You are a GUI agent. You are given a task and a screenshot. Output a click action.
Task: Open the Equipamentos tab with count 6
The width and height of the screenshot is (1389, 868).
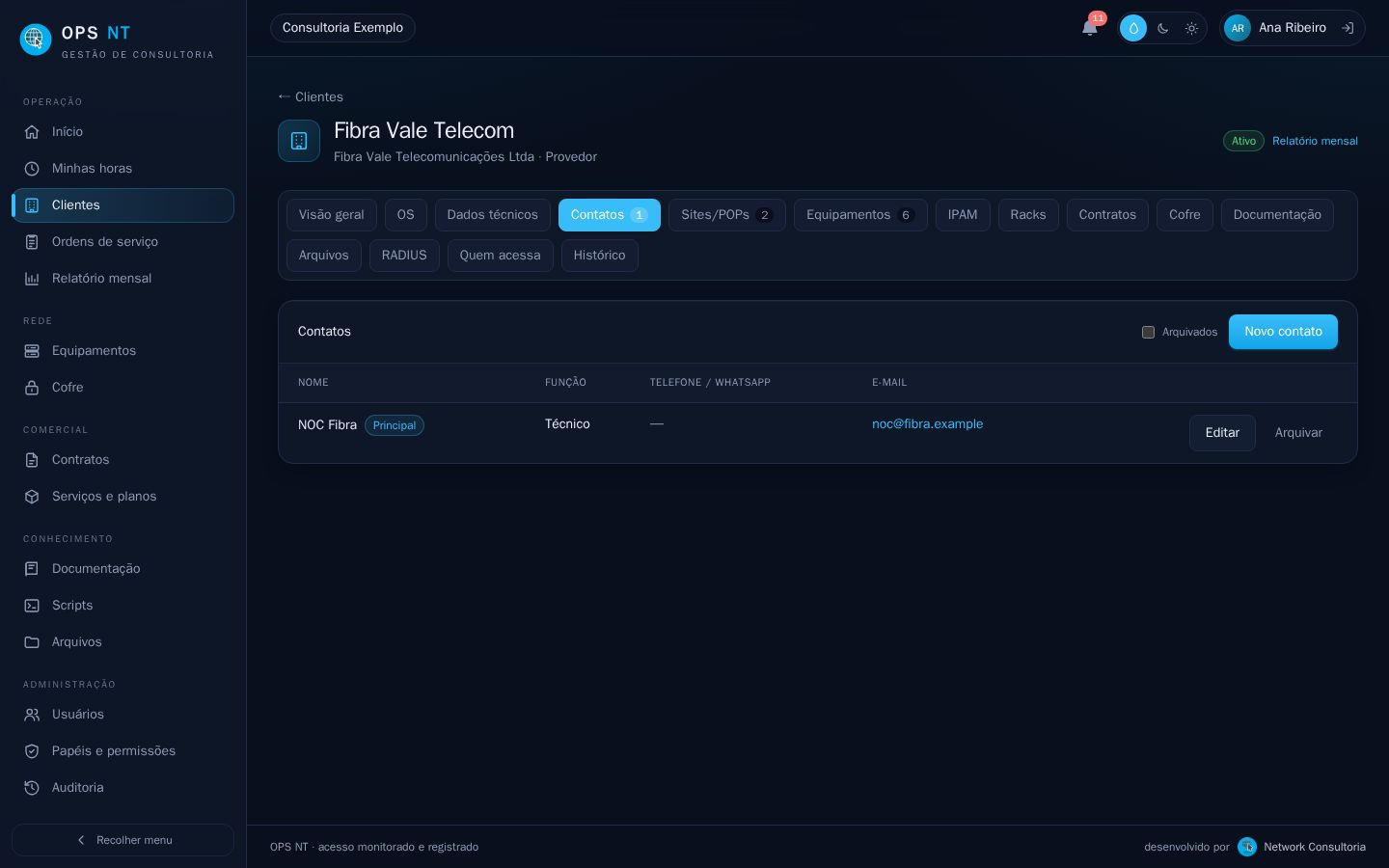860,215
